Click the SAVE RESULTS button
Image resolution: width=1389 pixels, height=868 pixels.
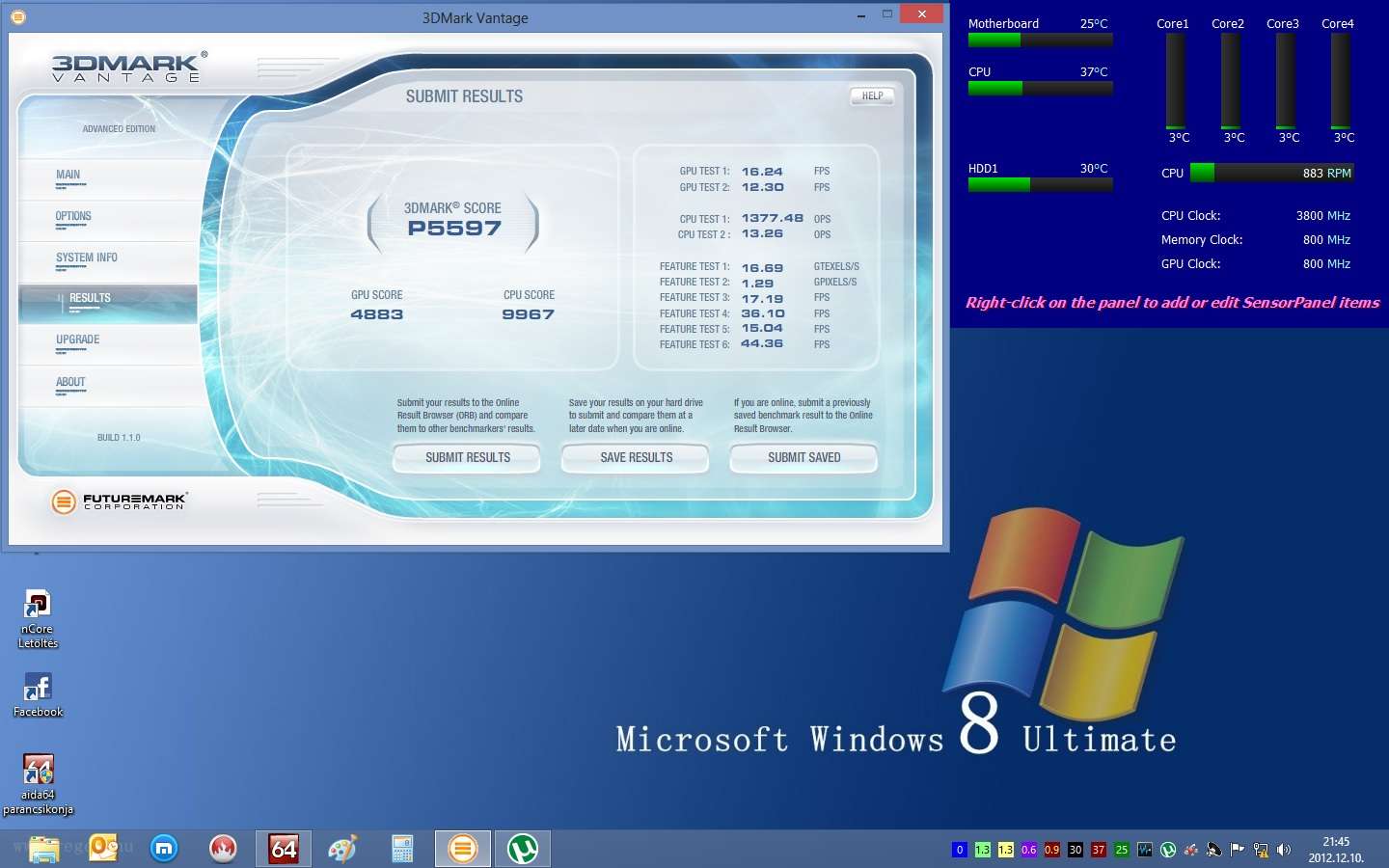tap(636, 458)
